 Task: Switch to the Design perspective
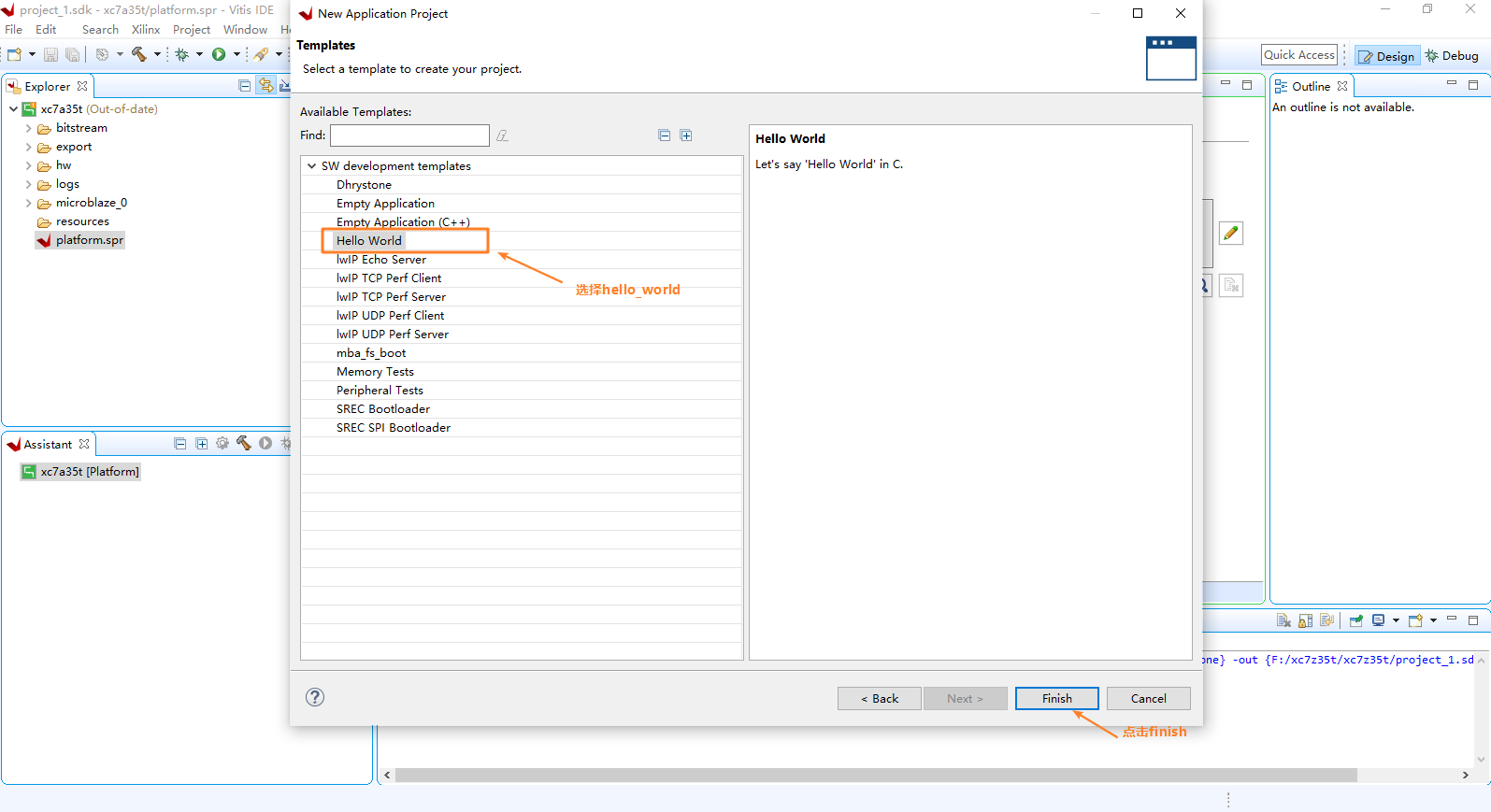(x=1387, y=56)
